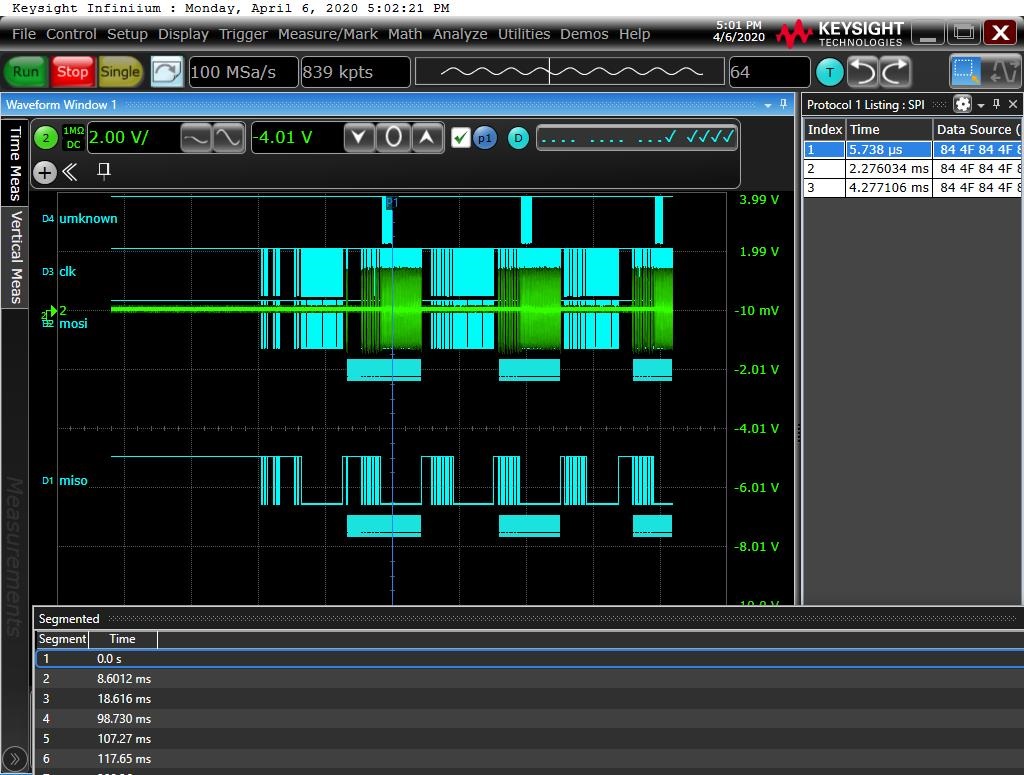Toggle the protocol p1 checkbox
This screenshot has height=775, width=1024.
pos(460,138)
